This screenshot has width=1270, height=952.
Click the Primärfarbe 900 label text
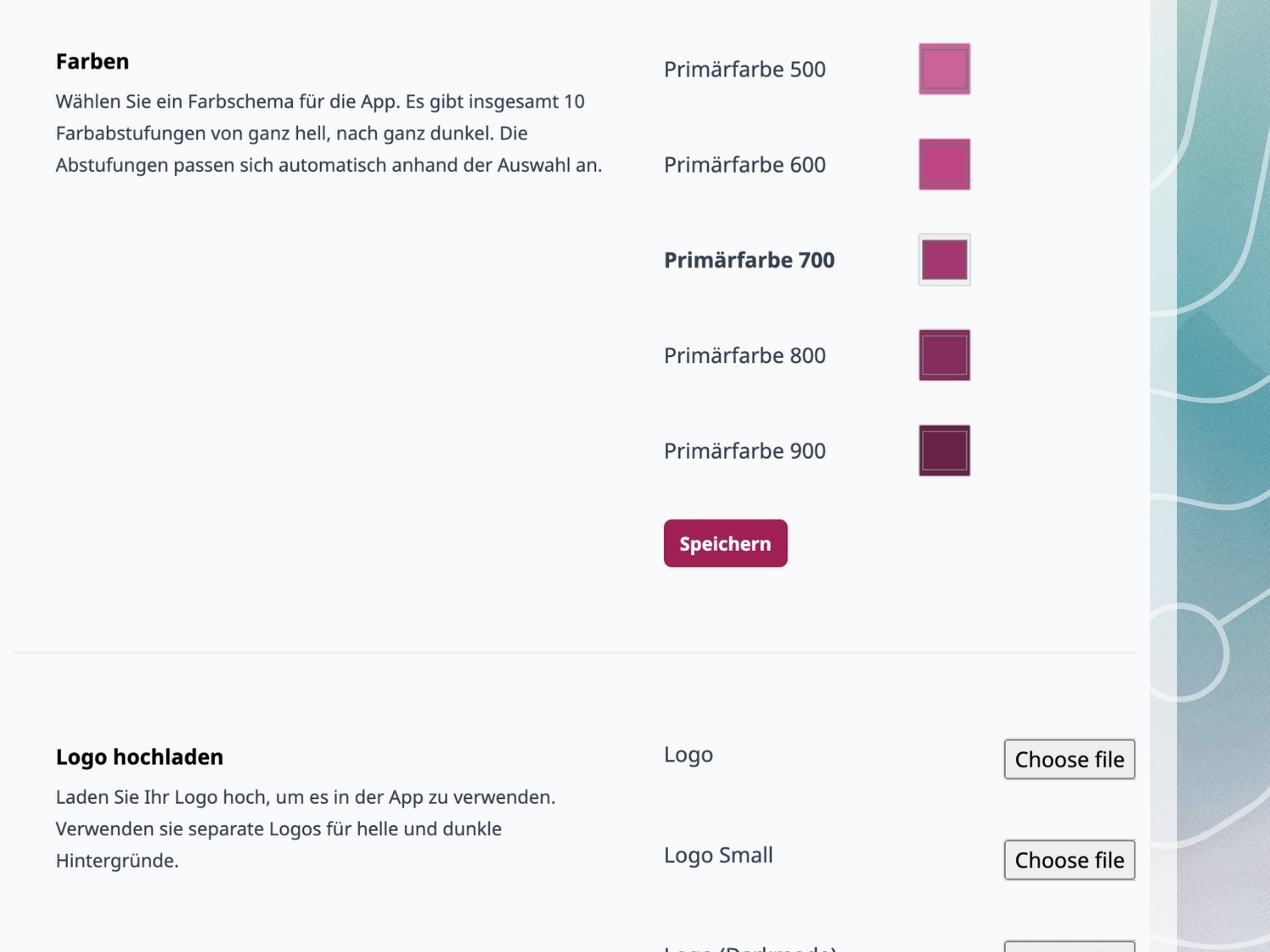(744, 451)
